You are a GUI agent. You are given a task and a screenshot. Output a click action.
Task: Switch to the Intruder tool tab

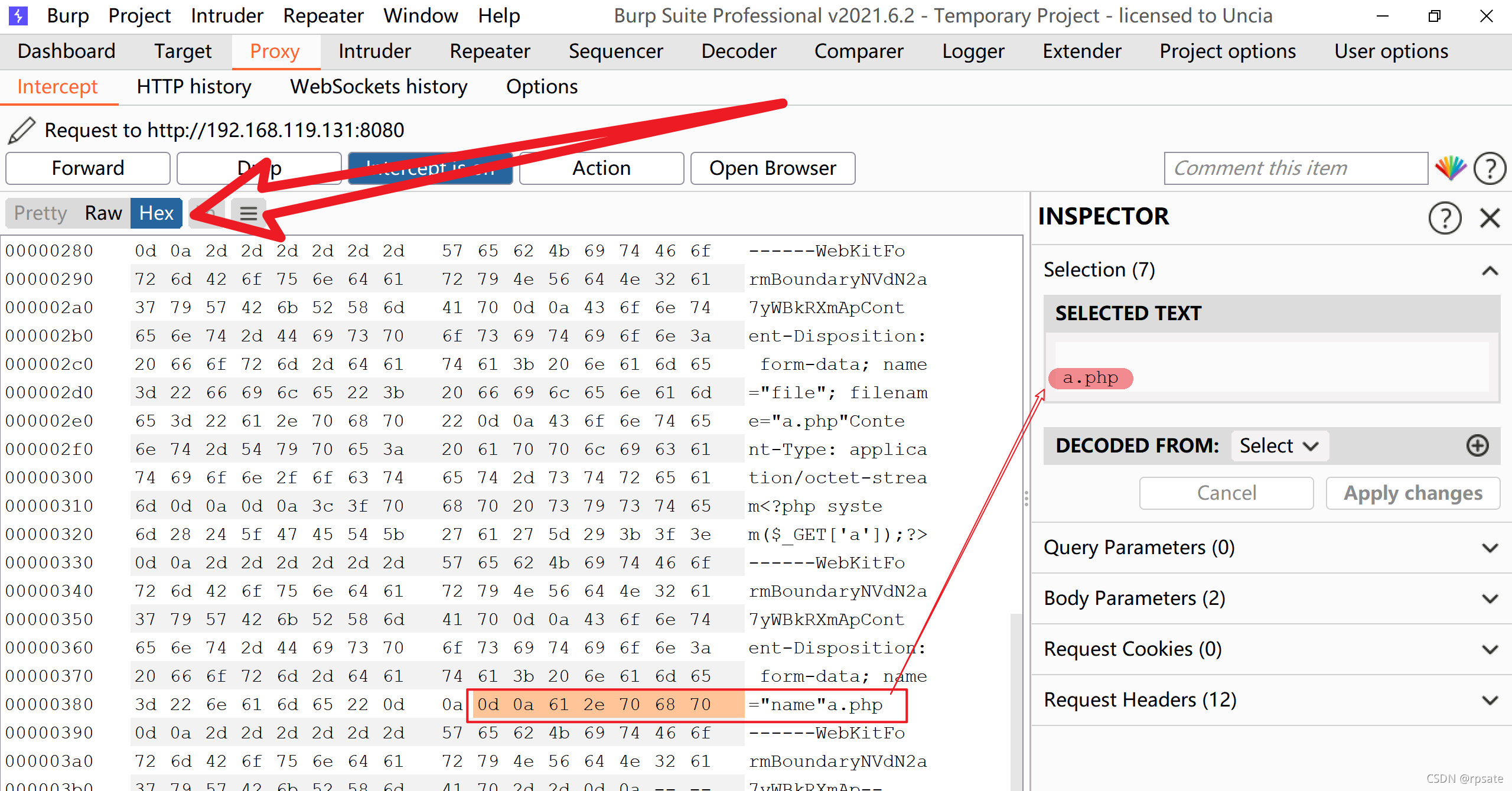[x=375, y=52]
